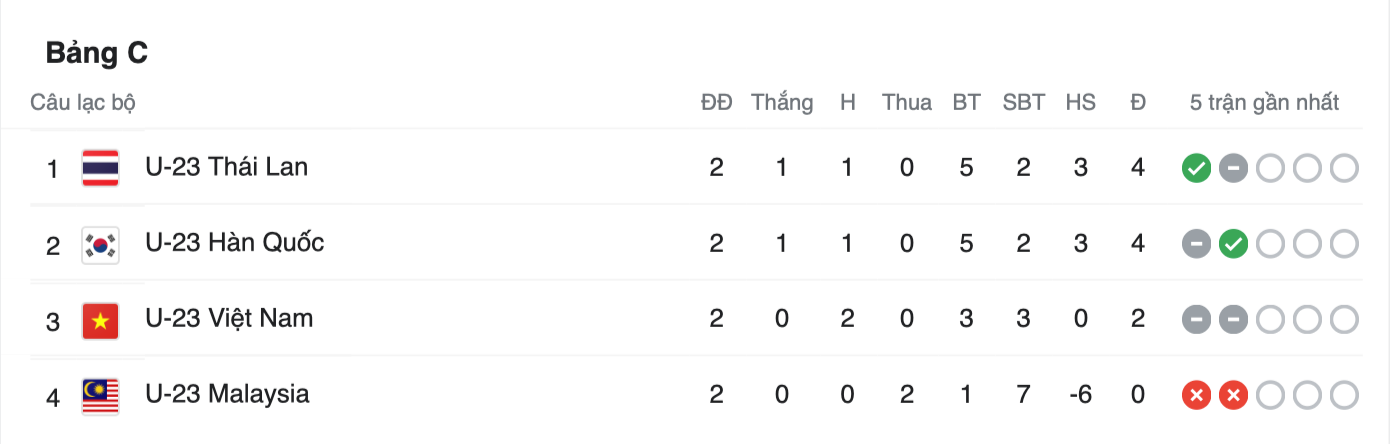Click the Malaysia flag icon

(x=100, y=396)
